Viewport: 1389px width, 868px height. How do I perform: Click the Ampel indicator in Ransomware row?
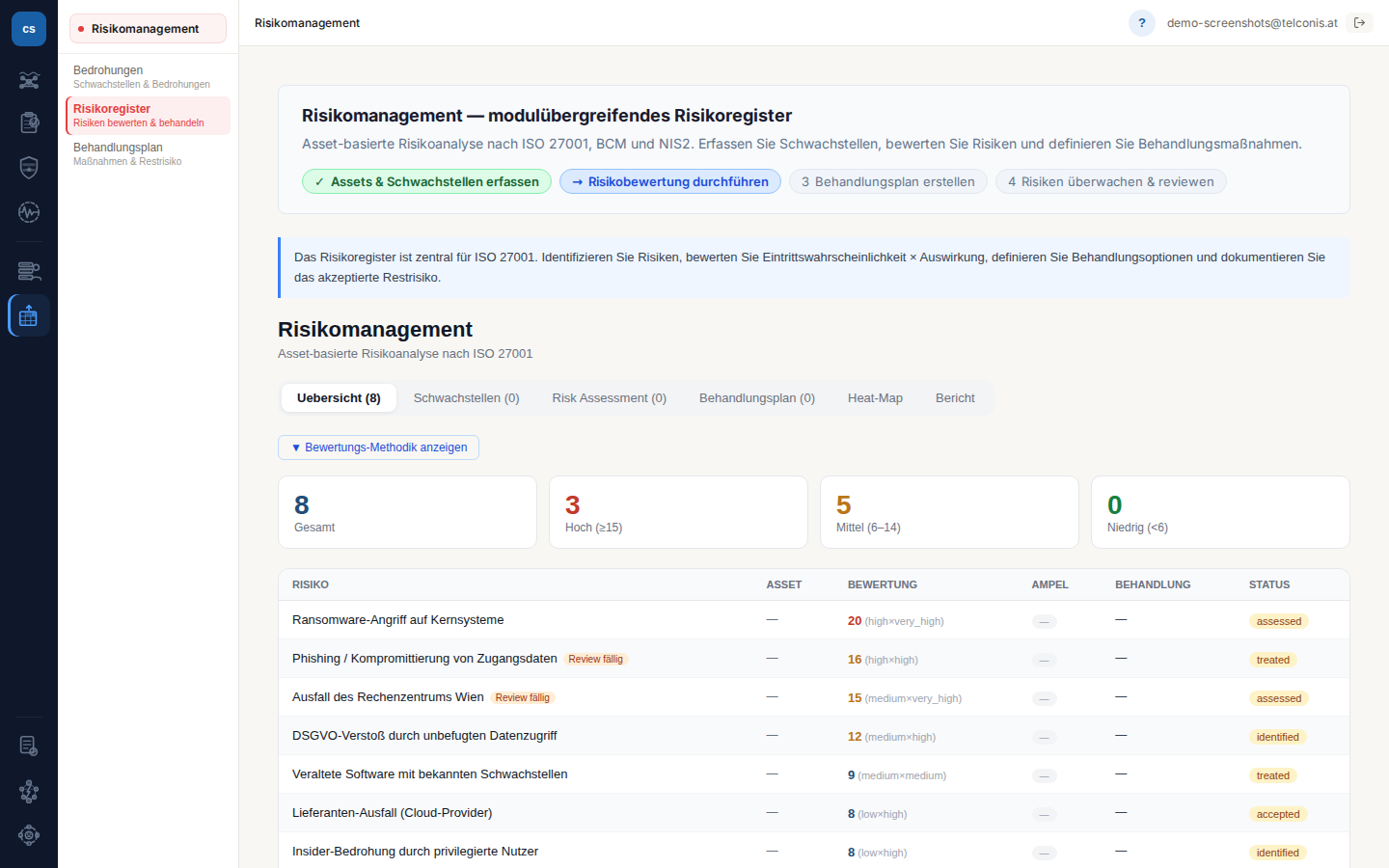1045,622
